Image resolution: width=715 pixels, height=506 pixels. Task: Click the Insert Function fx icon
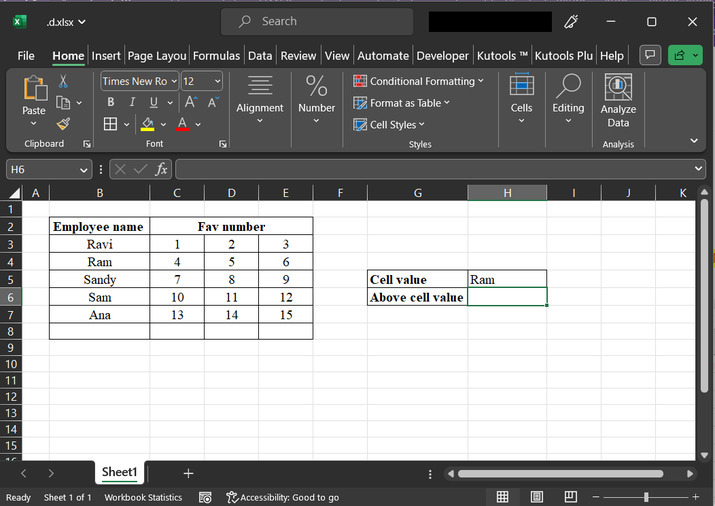click(x=161, y=169)
